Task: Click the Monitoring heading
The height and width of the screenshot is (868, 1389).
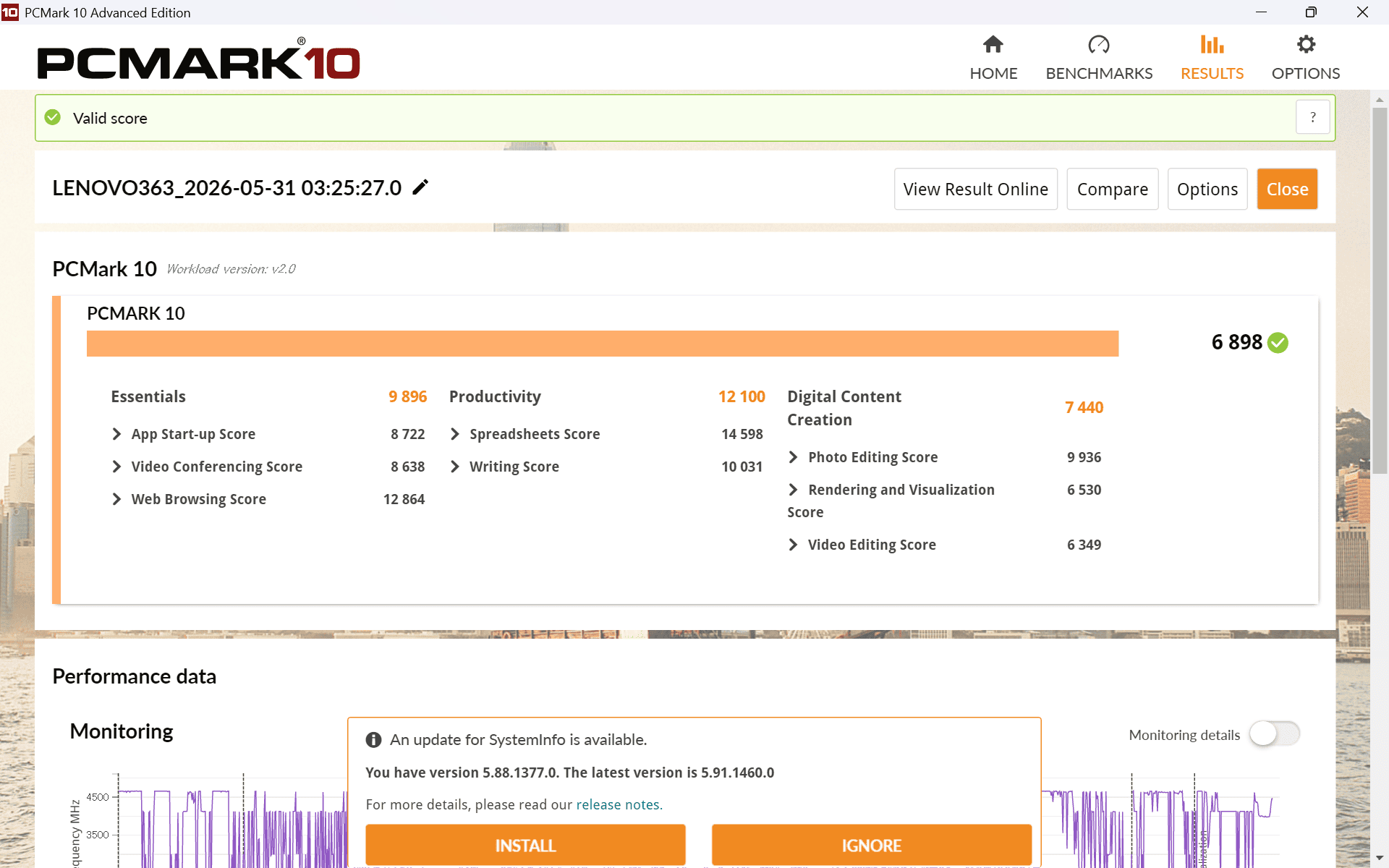Action: (122, 731)
